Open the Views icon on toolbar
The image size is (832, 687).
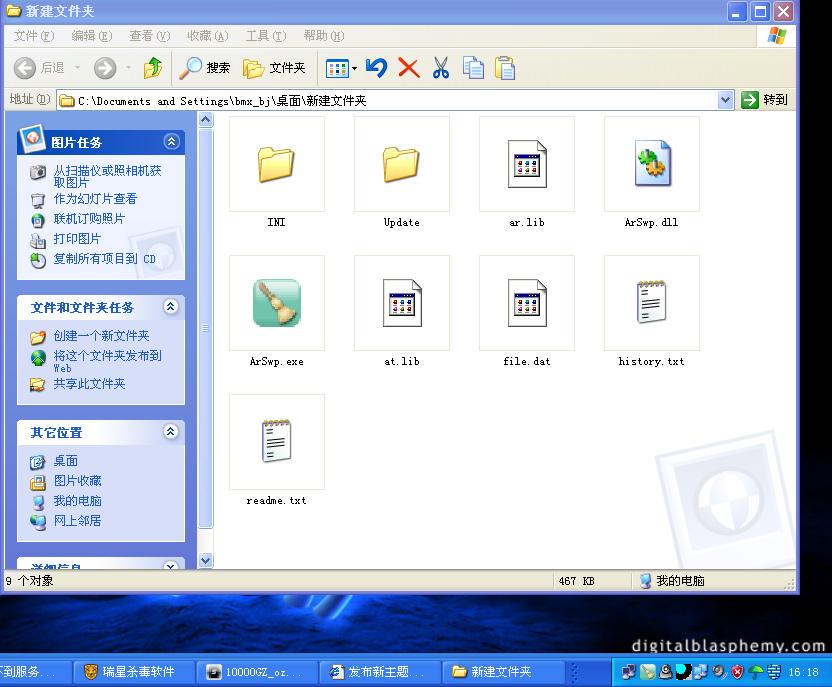pos(337,68)
